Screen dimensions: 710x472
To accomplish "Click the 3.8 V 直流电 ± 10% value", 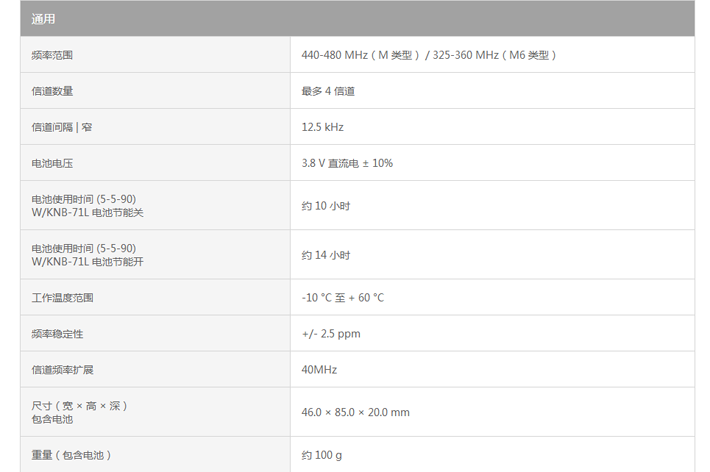I will click(347, 163).
